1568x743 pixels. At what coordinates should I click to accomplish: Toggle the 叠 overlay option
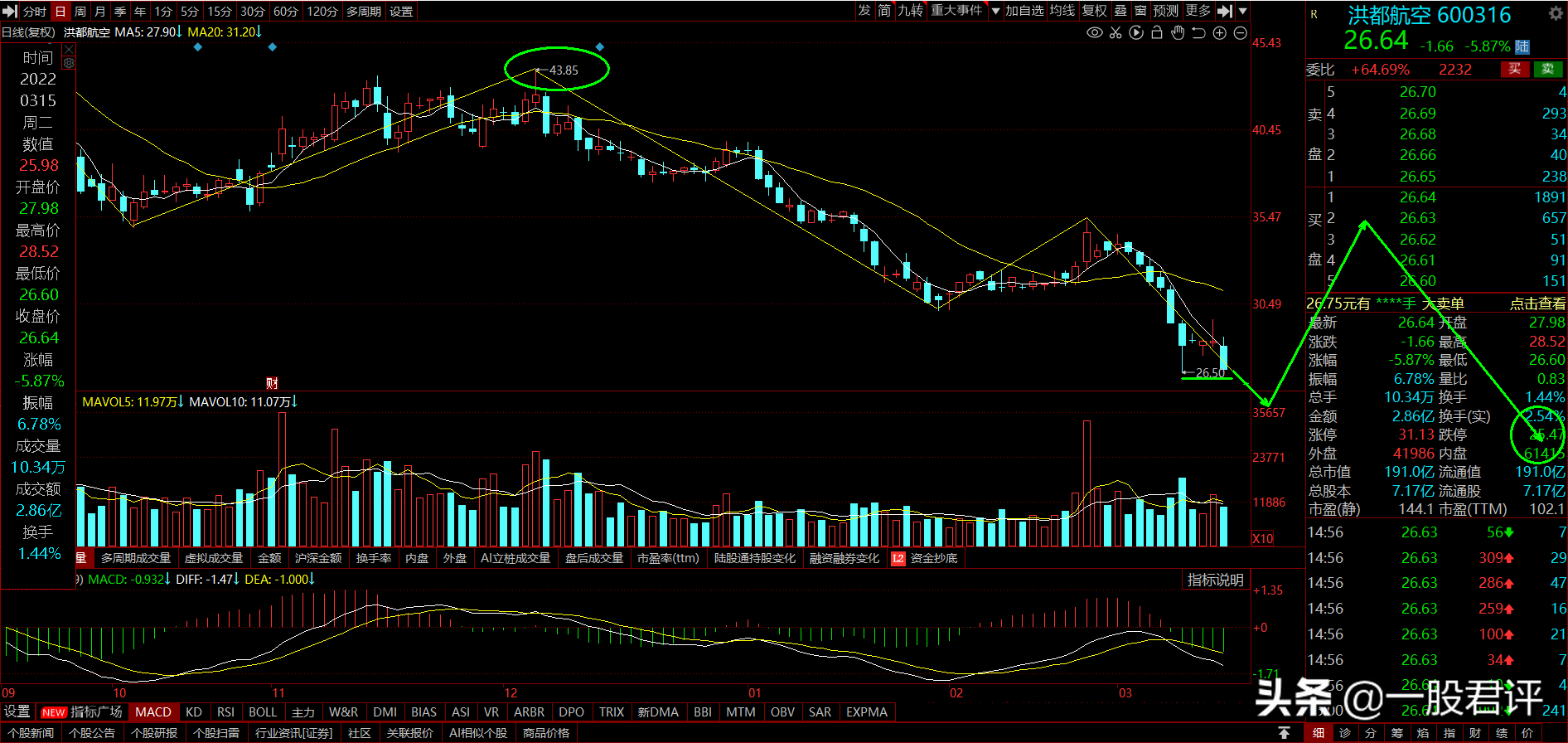(1120, 11)
